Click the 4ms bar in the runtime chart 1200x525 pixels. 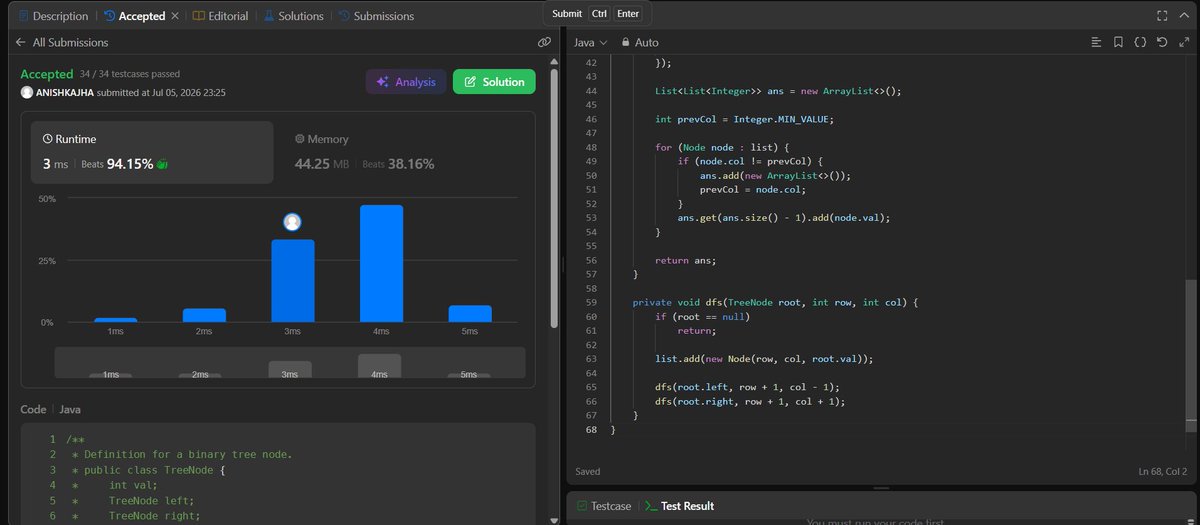click(381, 264)
